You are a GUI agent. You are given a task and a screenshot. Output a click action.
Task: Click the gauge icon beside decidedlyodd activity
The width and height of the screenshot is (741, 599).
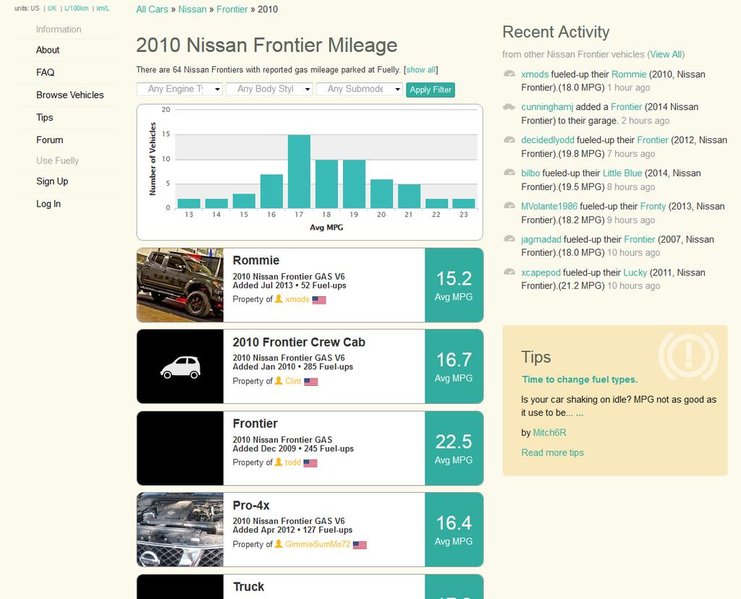pos(509,140)
